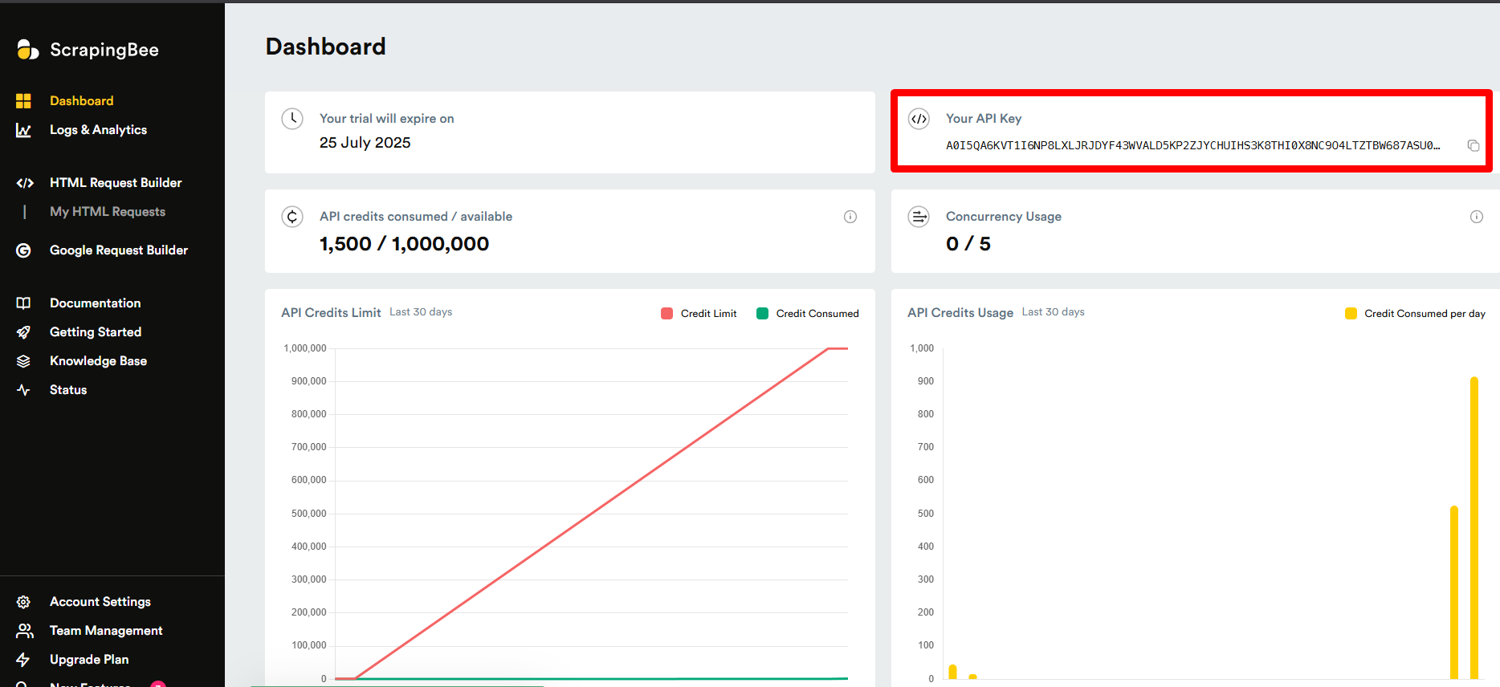
Task: Click the yellow Credit Consumed per day swatch
Action: pyautogui.click(x=1352, y=313)
